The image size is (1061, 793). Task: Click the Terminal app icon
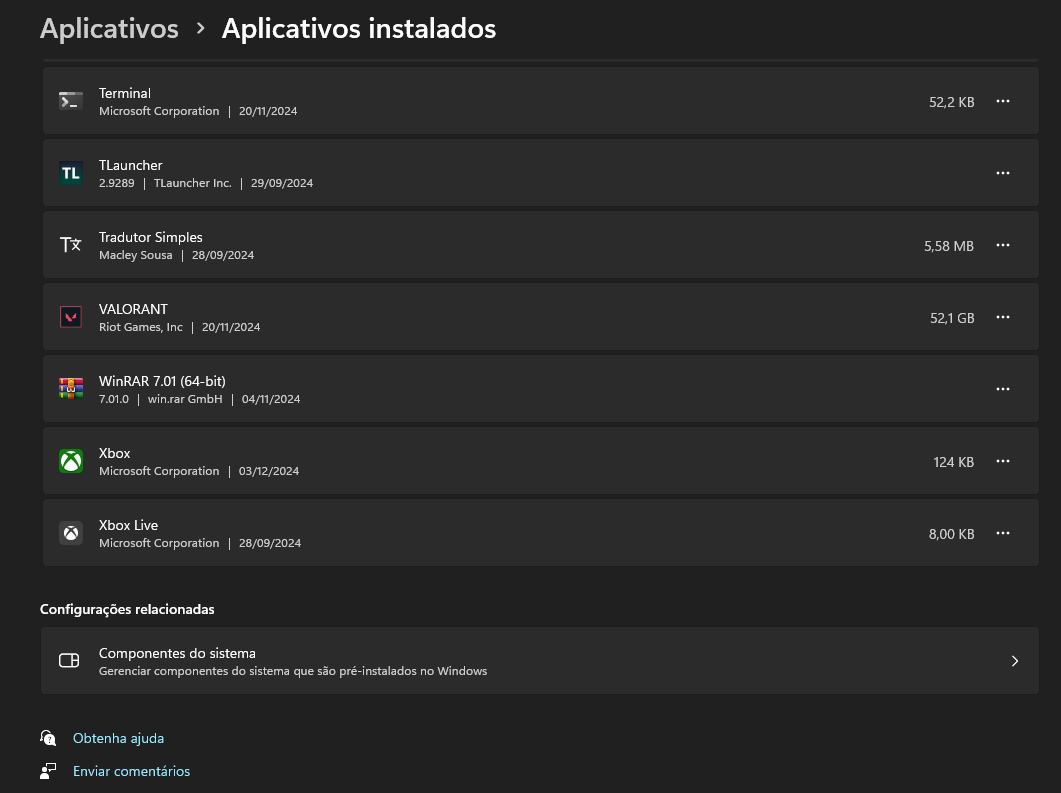tap(70, 101)
